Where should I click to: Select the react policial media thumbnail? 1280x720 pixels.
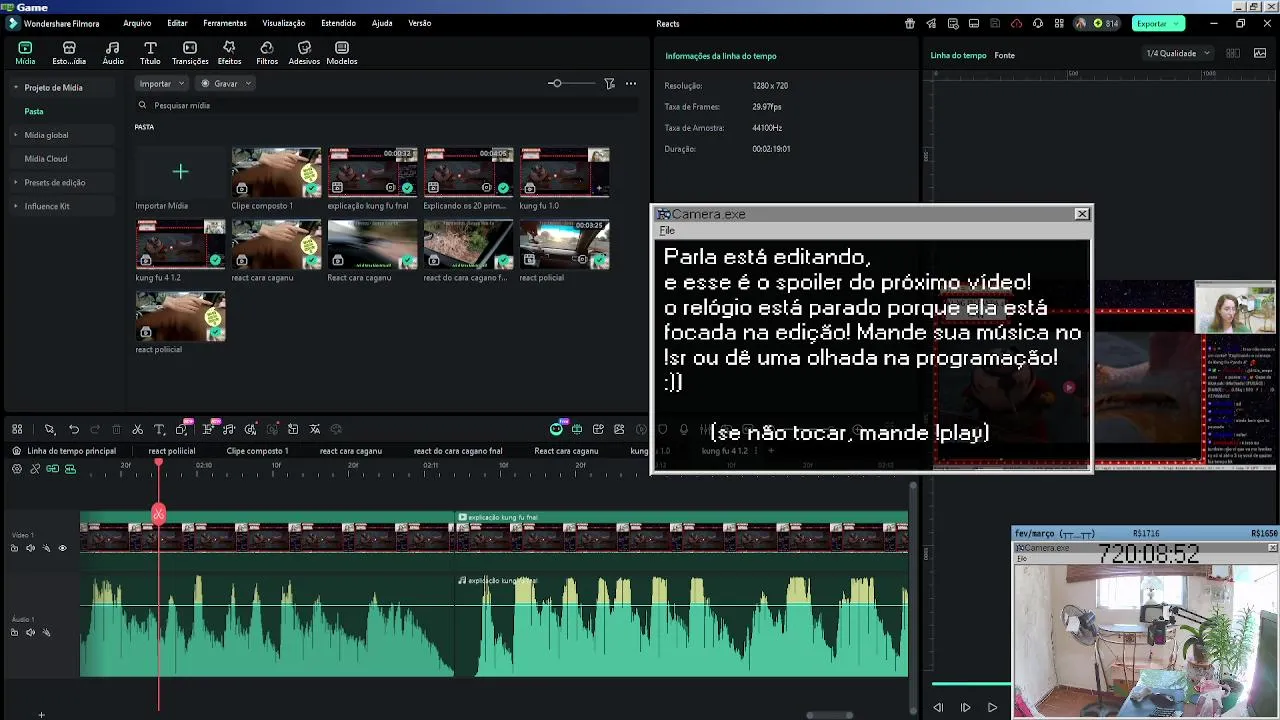(x=564, y=245)
